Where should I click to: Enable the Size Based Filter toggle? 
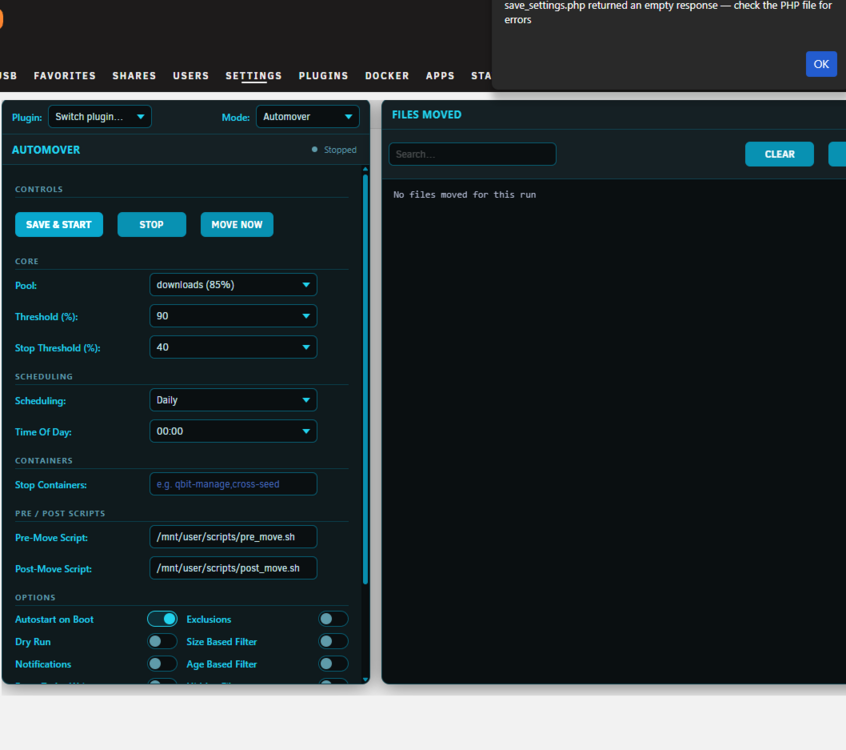(333, 642)
